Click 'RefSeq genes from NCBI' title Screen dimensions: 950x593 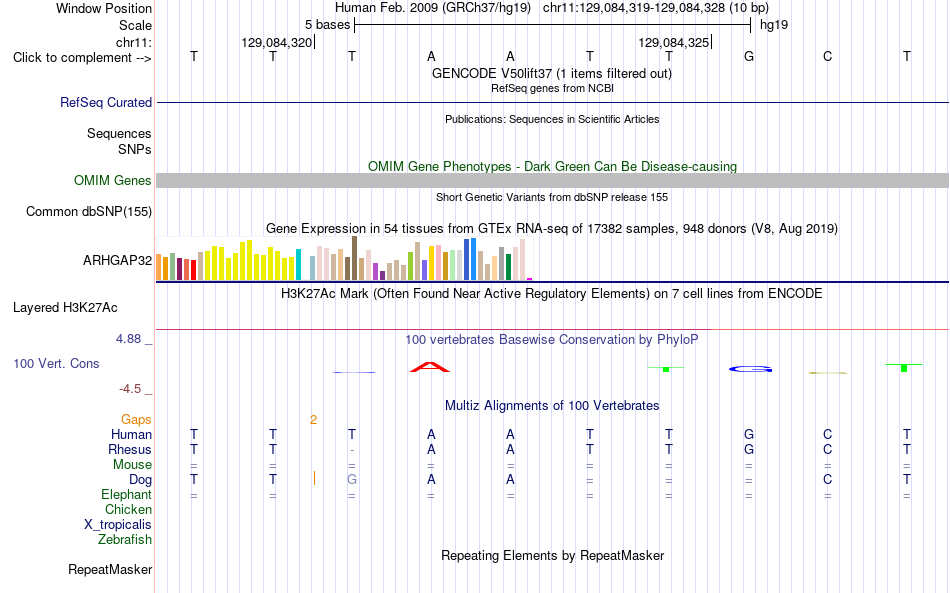(552, 88)
